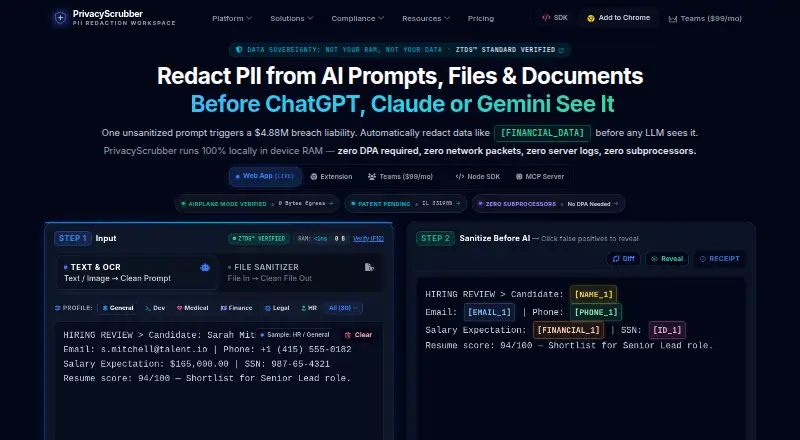Click the Clear button
Screen dimensions: 800x440
(358, 335)
